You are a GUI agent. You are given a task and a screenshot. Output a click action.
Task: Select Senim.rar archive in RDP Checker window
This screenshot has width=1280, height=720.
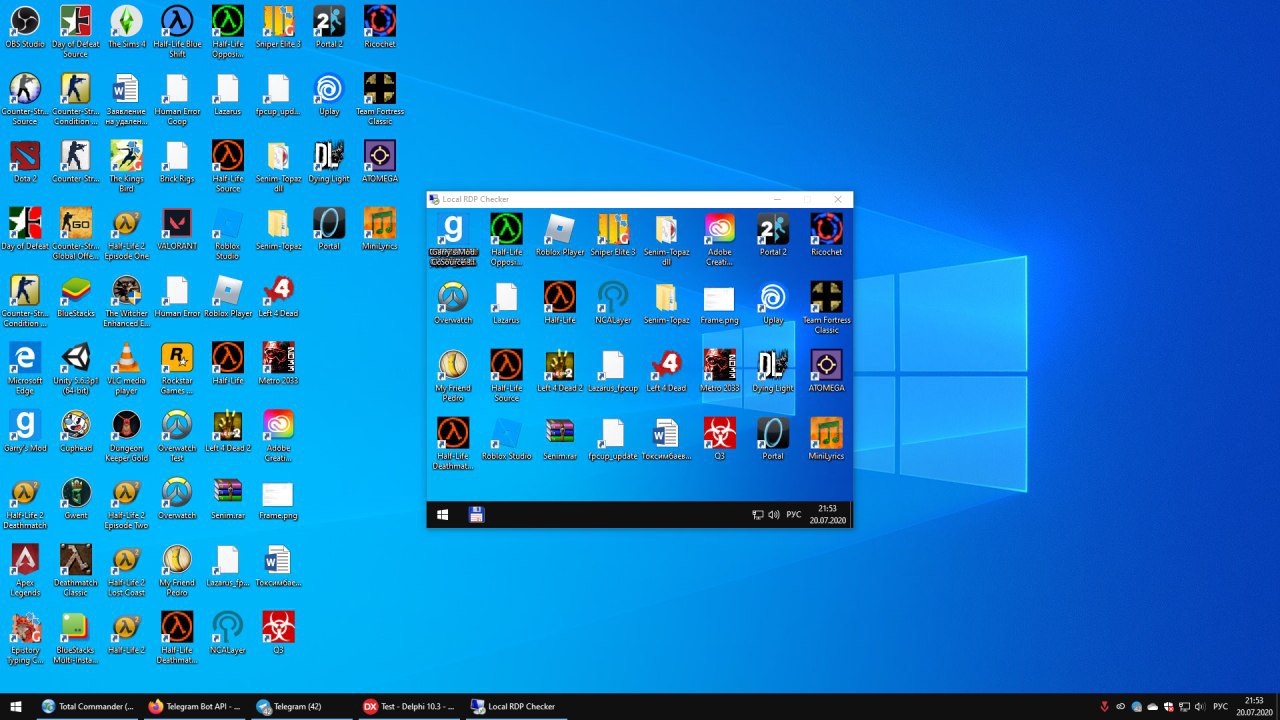(x=560, y=439)
